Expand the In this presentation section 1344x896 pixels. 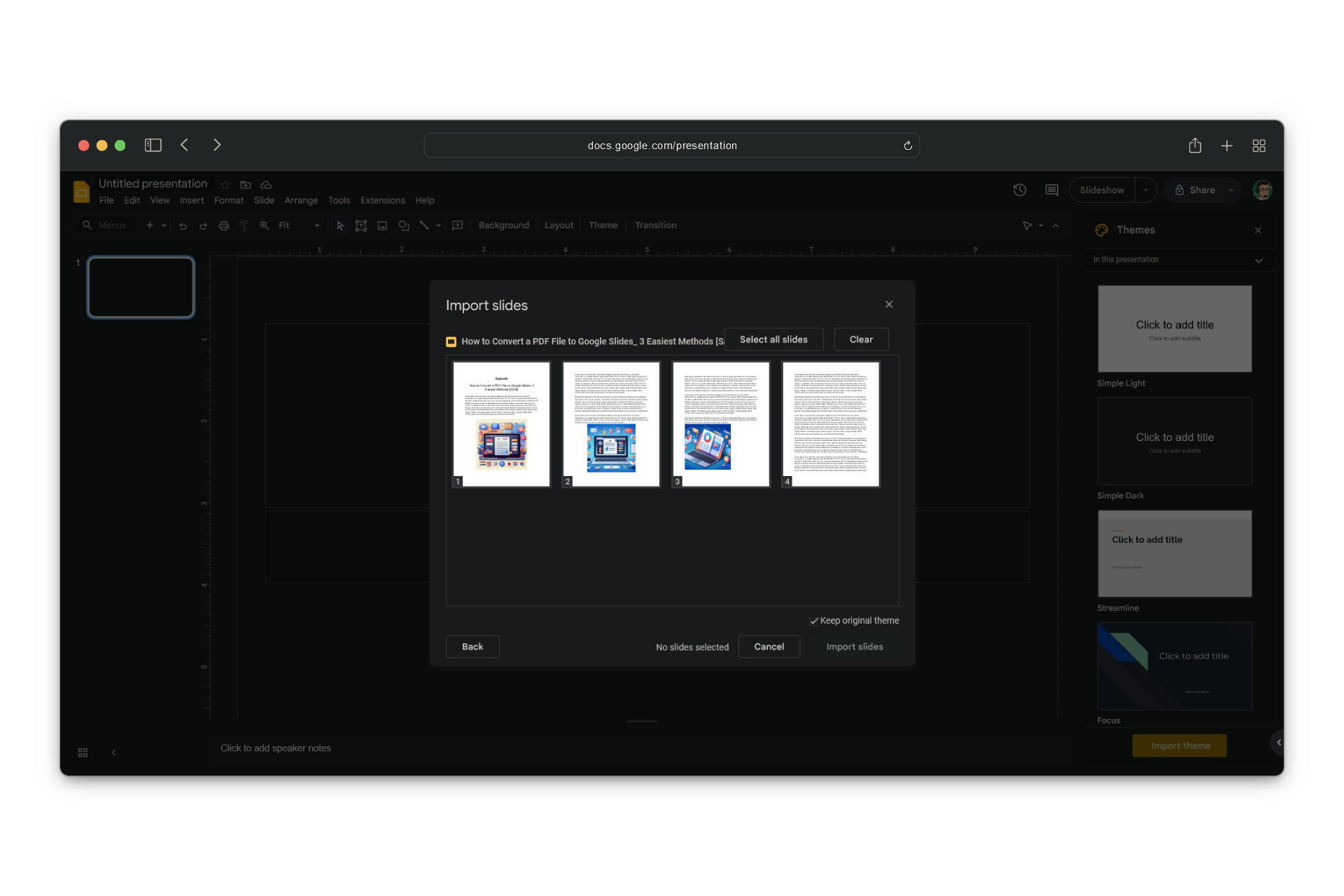(x=1259, y=260)
